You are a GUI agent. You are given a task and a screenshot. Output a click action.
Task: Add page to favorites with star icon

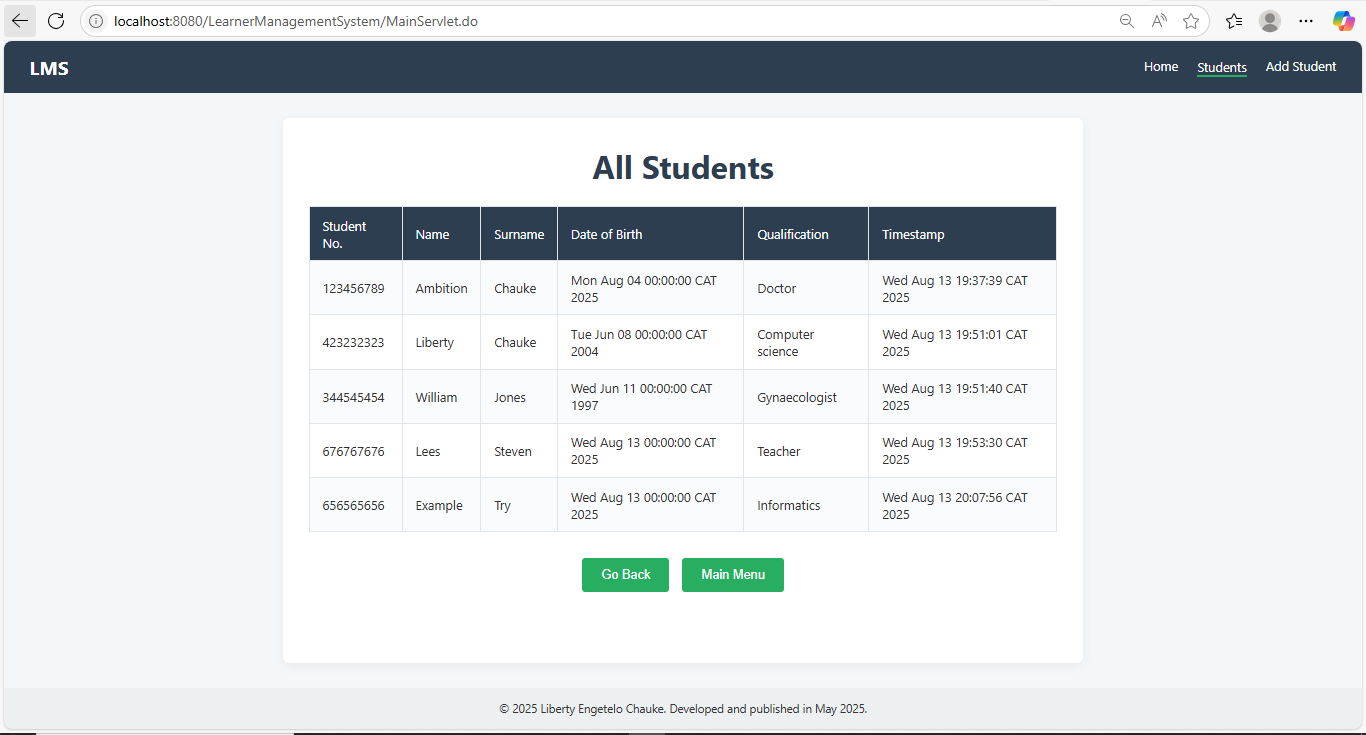(x=1191, y=21)
